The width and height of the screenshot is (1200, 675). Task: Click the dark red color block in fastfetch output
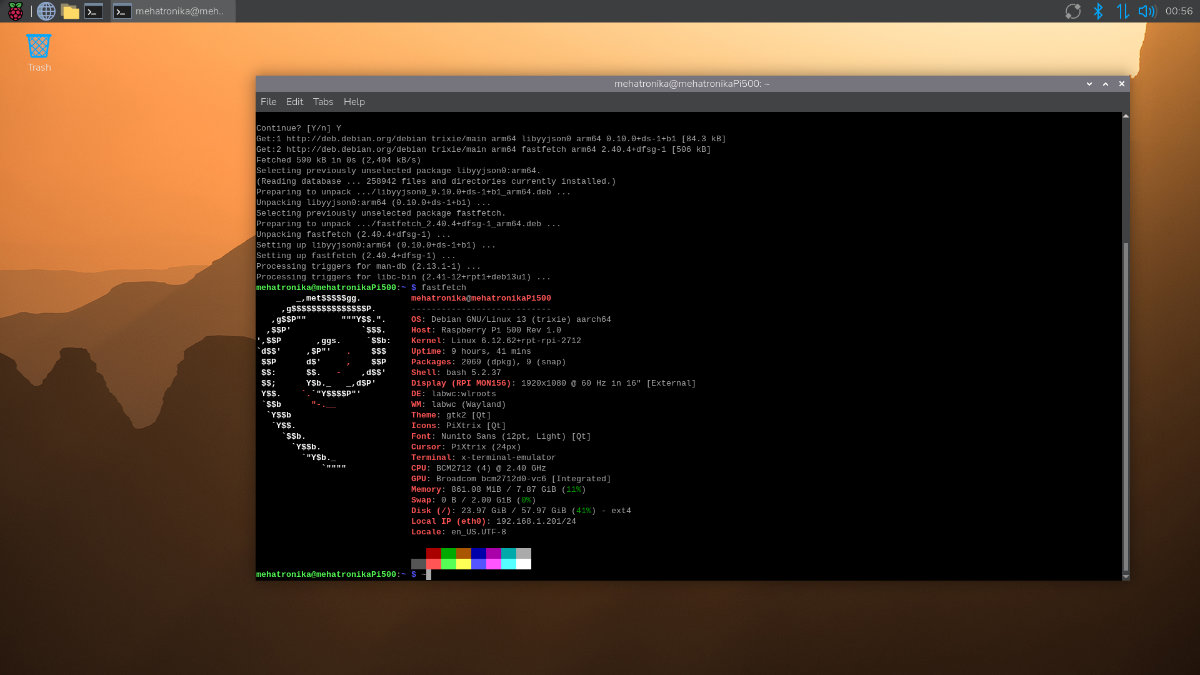[x=433, y=553]
